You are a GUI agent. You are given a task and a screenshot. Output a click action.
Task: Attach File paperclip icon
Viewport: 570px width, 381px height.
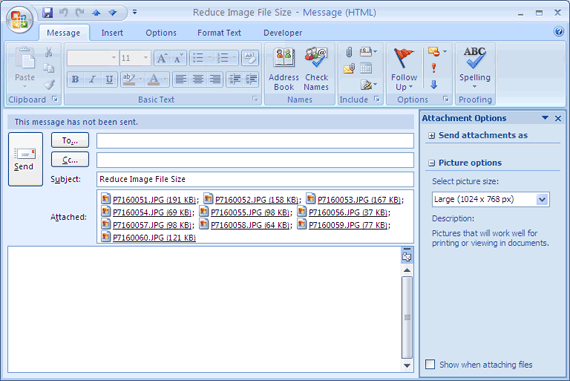tap(349, 52)
